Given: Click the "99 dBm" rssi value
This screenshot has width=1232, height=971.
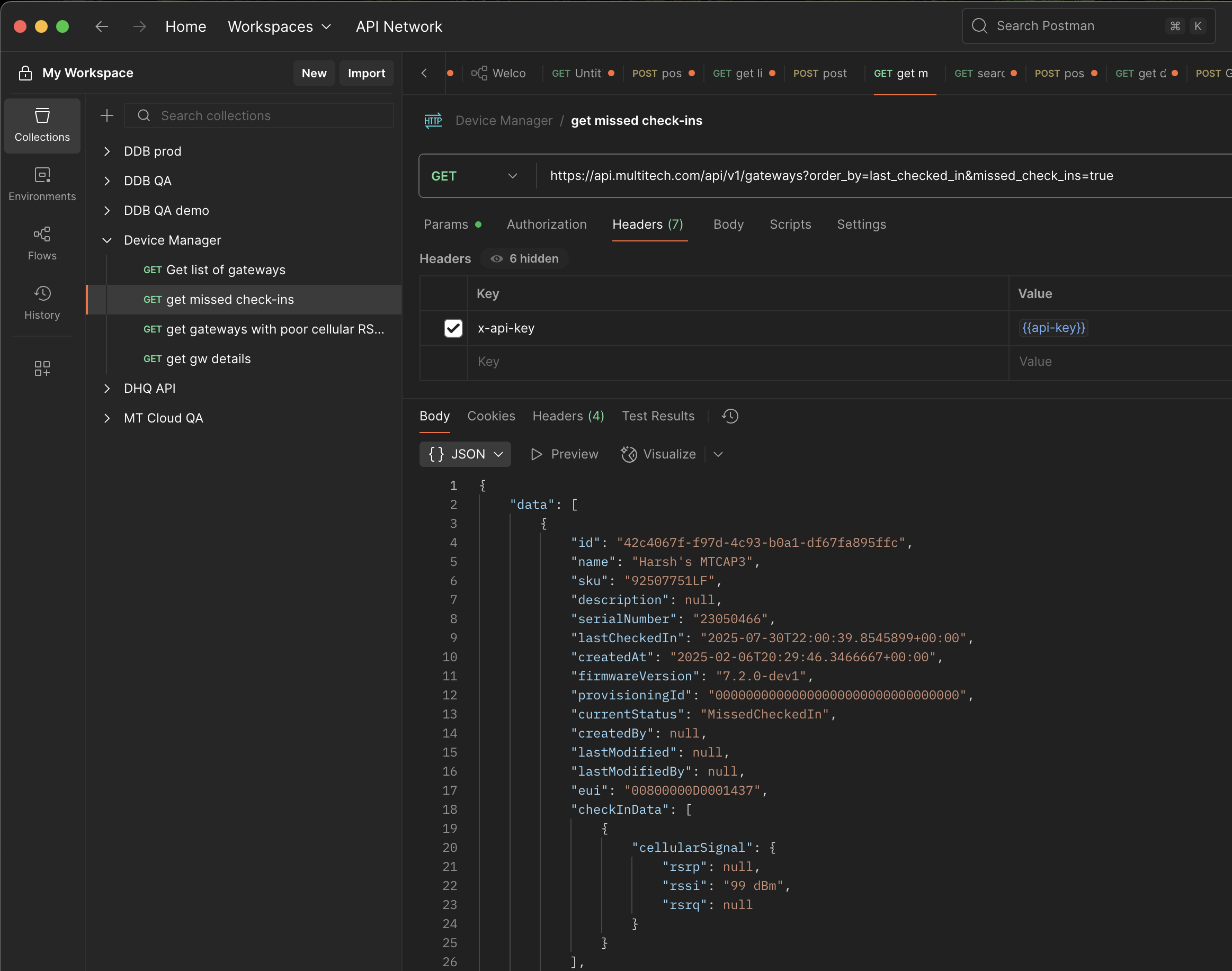Looking at the screenshot, I should click(x=753, y=886).
